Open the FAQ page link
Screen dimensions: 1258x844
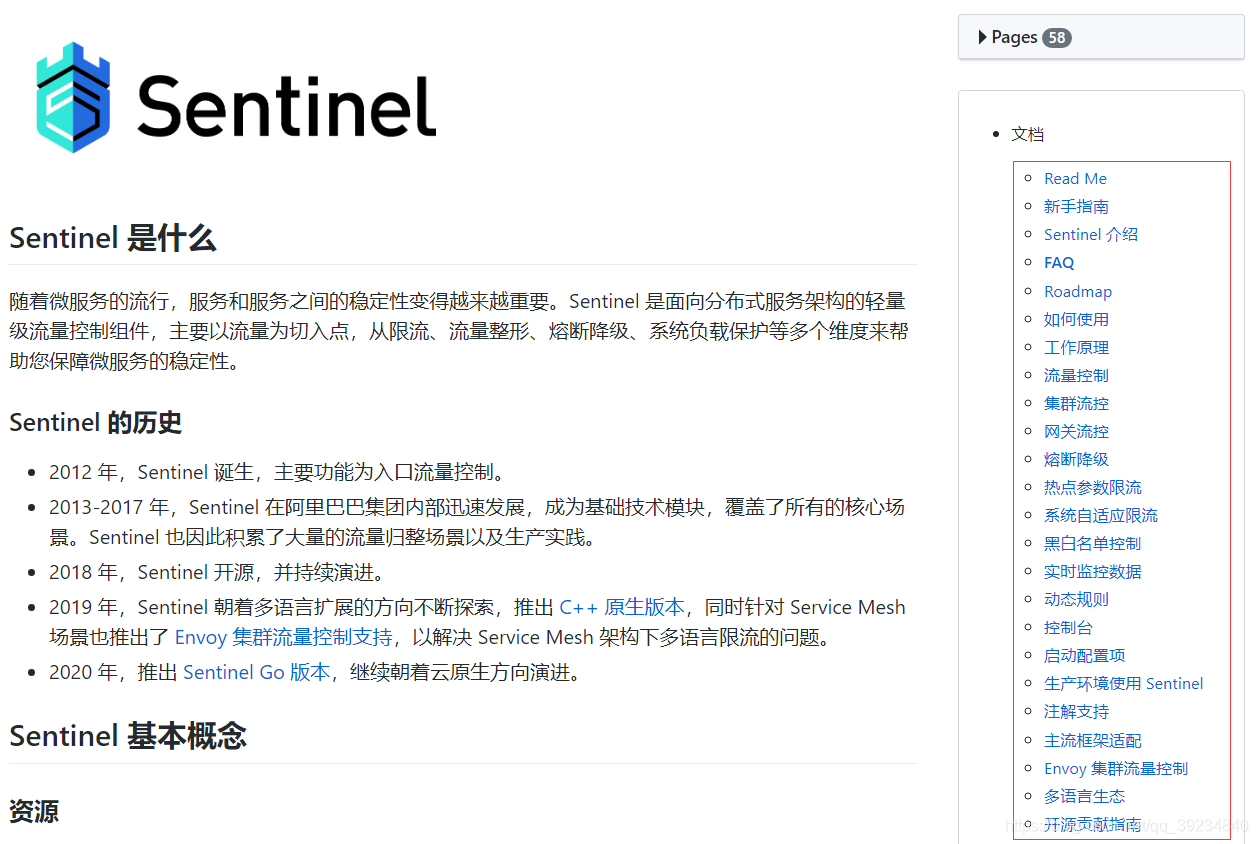click(1059, 262)
